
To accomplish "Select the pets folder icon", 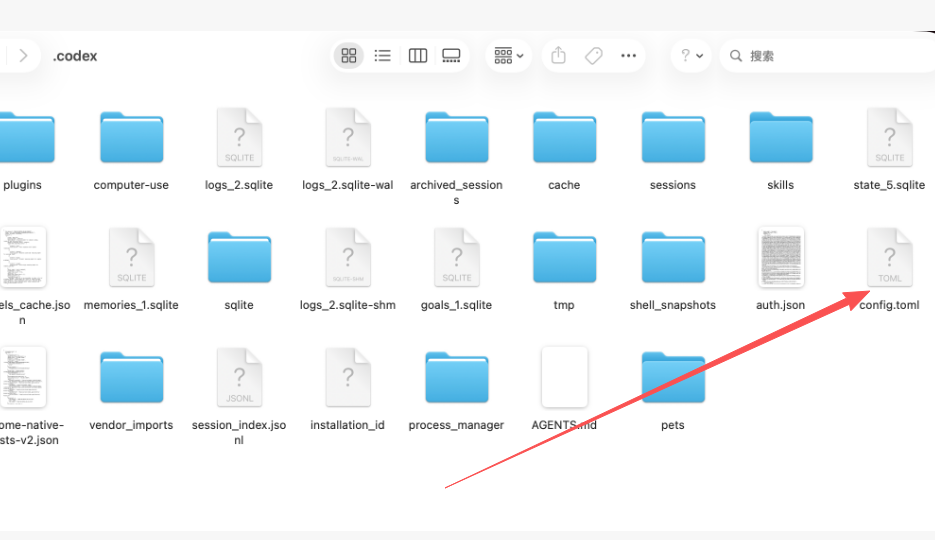I will click(x=673, y=377).
